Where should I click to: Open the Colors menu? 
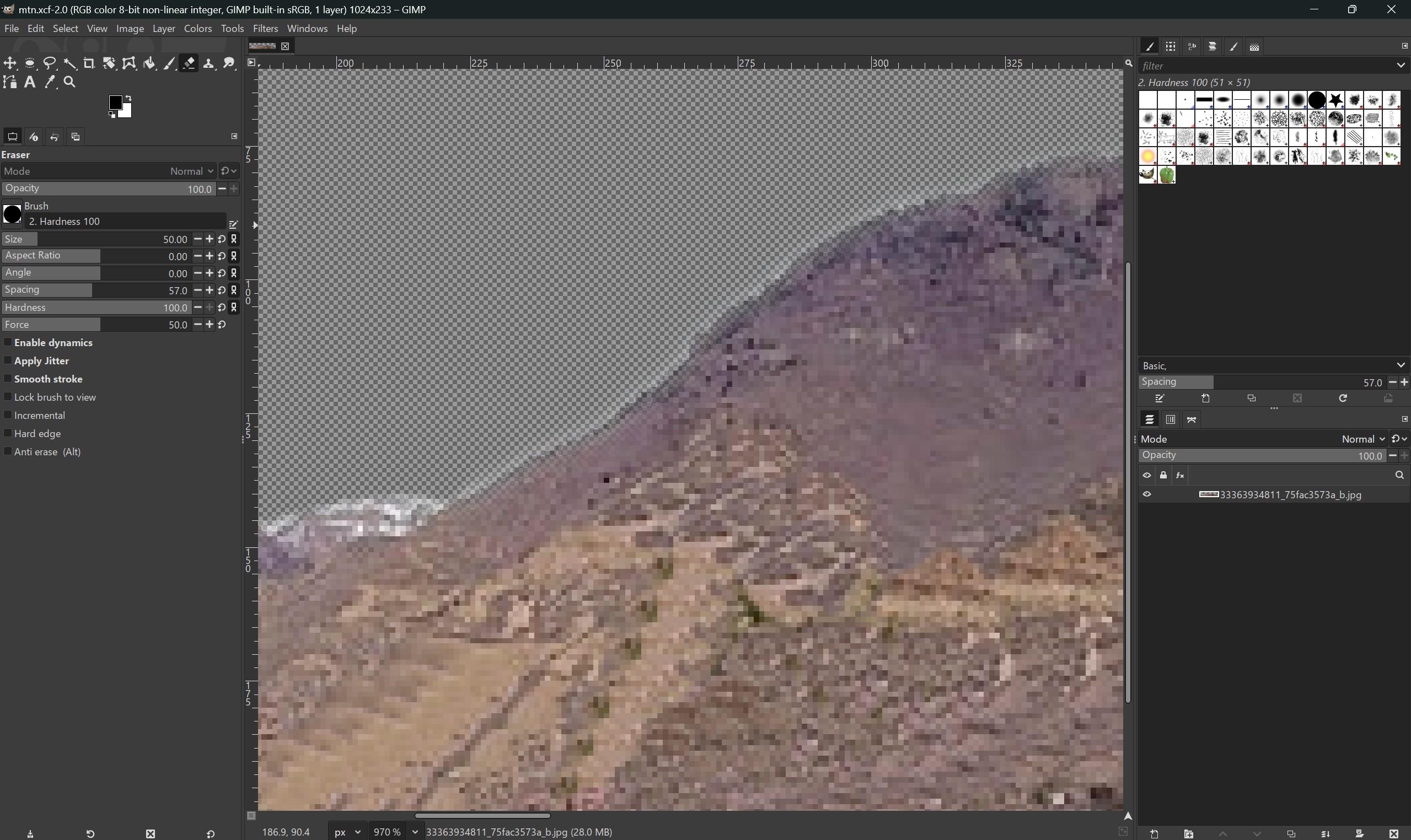pyautogui.click(x=197, y=28)
